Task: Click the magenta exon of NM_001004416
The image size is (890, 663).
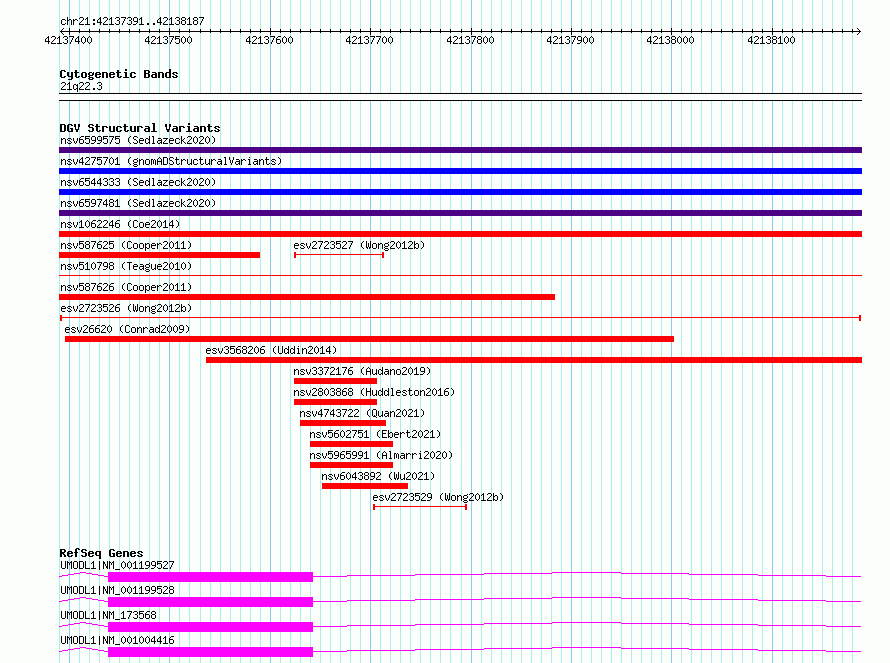Action: (211, 652)
